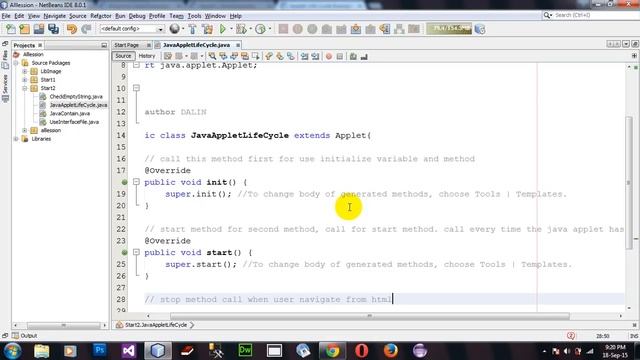Click the memory usage indicator bar
Image resolution: width=640 pixels, height=360 pixels.
449,29
